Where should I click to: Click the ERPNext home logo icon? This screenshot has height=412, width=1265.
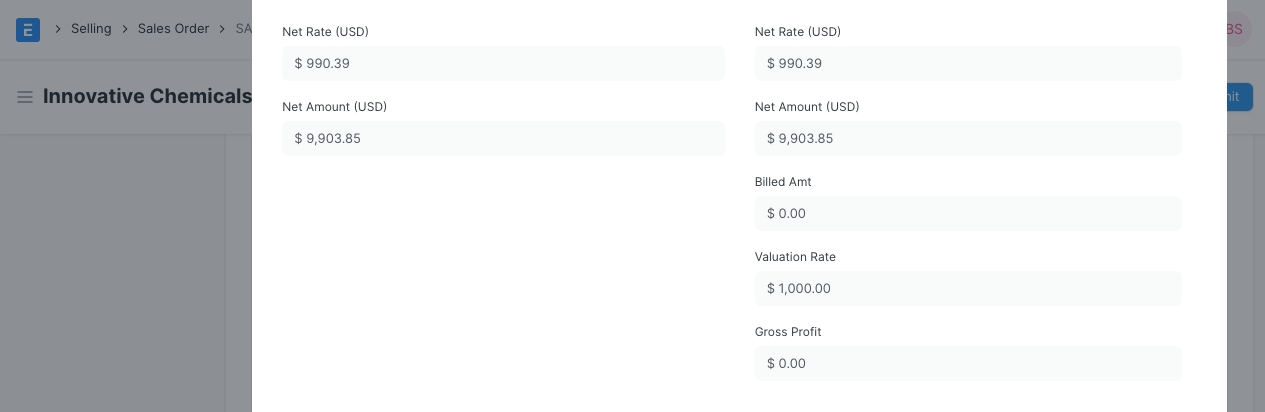coord(28,30)
